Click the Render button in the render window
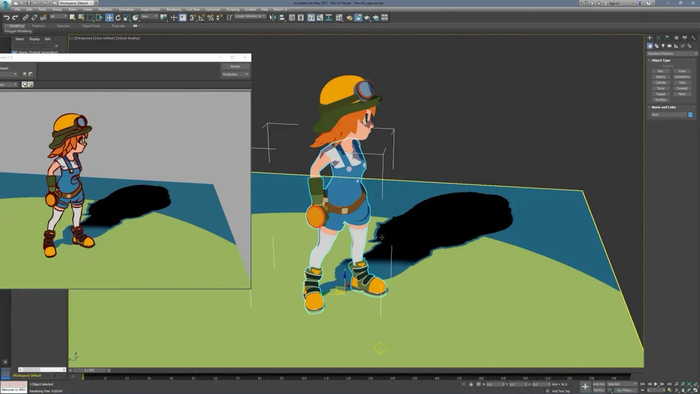 coord(235,66)
